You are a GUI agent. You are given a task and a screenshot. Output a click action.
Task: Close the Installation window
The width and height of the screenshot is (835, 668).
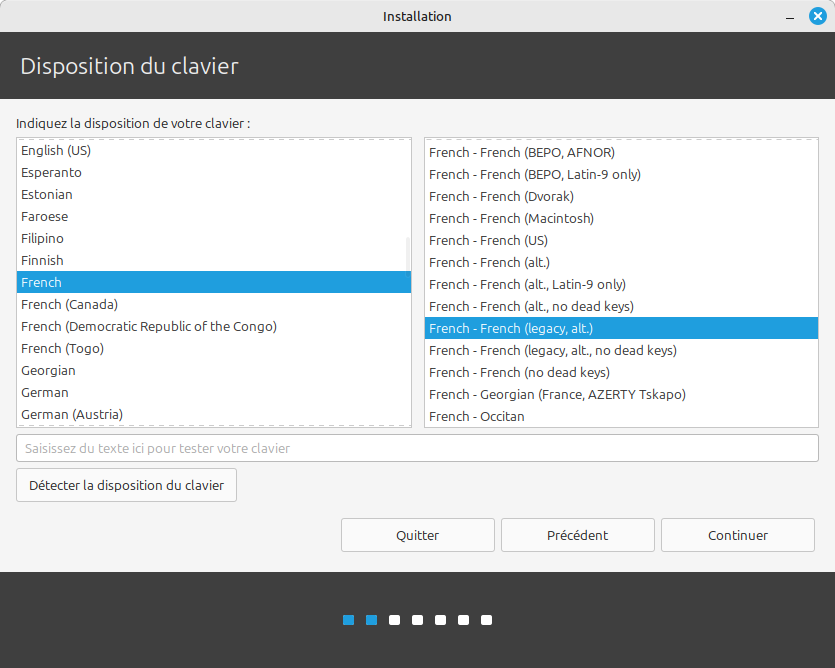click(817, 17)
